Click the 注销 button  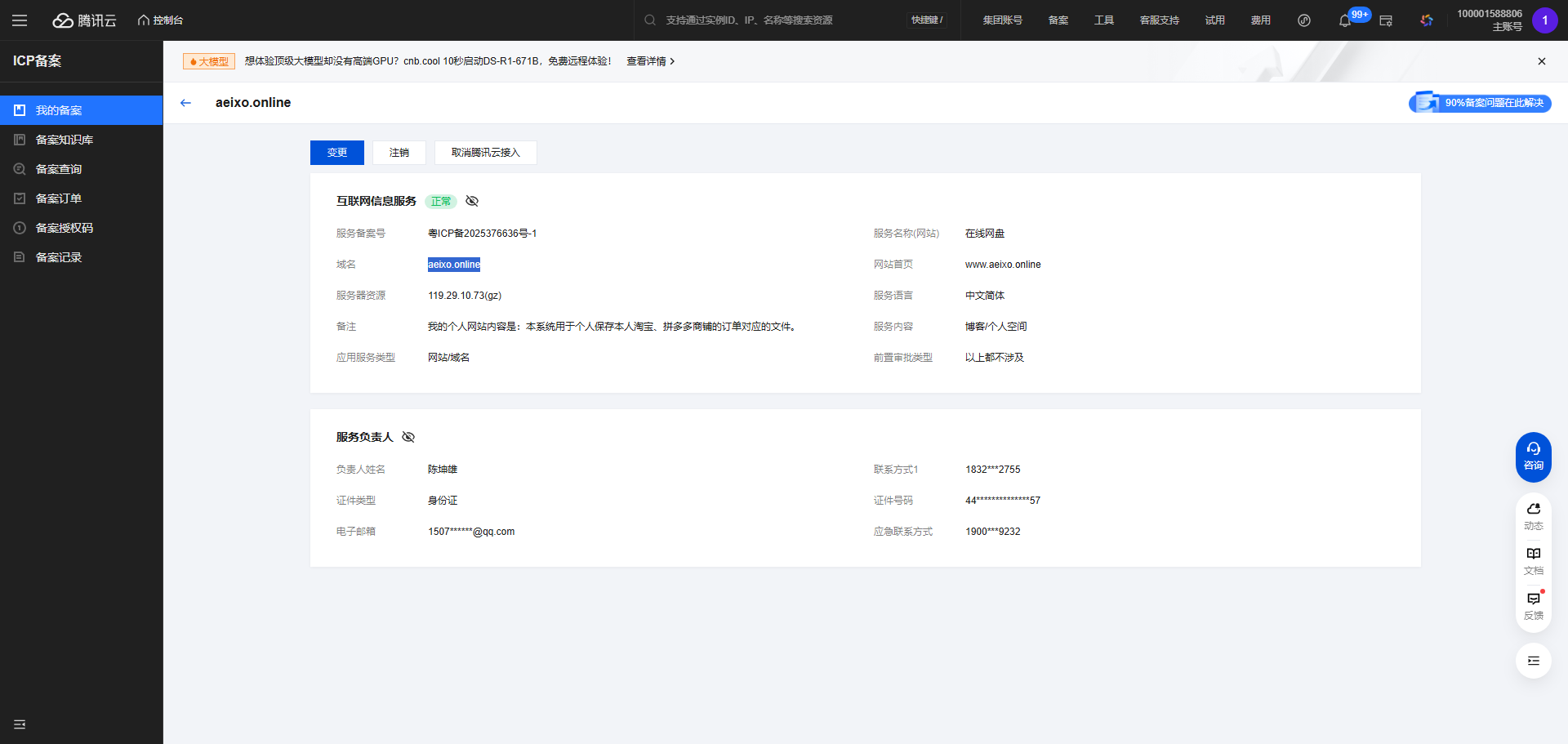click(x=399, y=153)
